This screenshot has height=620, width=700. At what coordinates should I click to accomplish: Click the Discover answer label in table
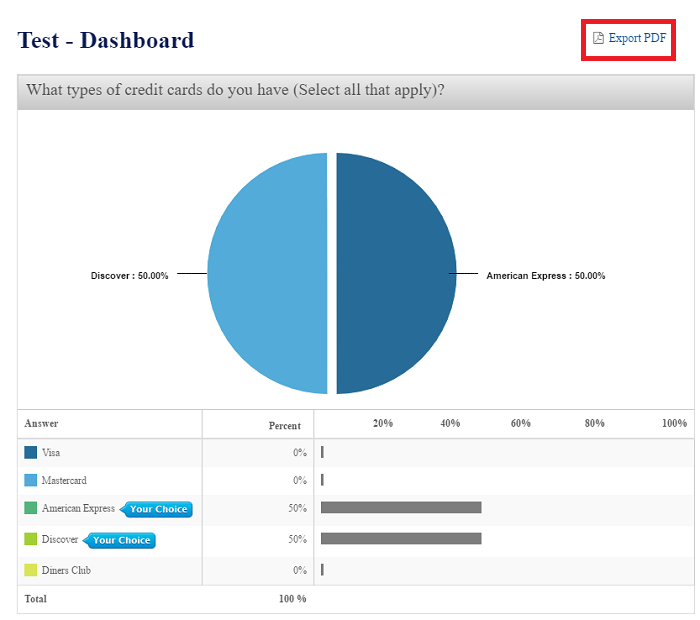[60, 539]
